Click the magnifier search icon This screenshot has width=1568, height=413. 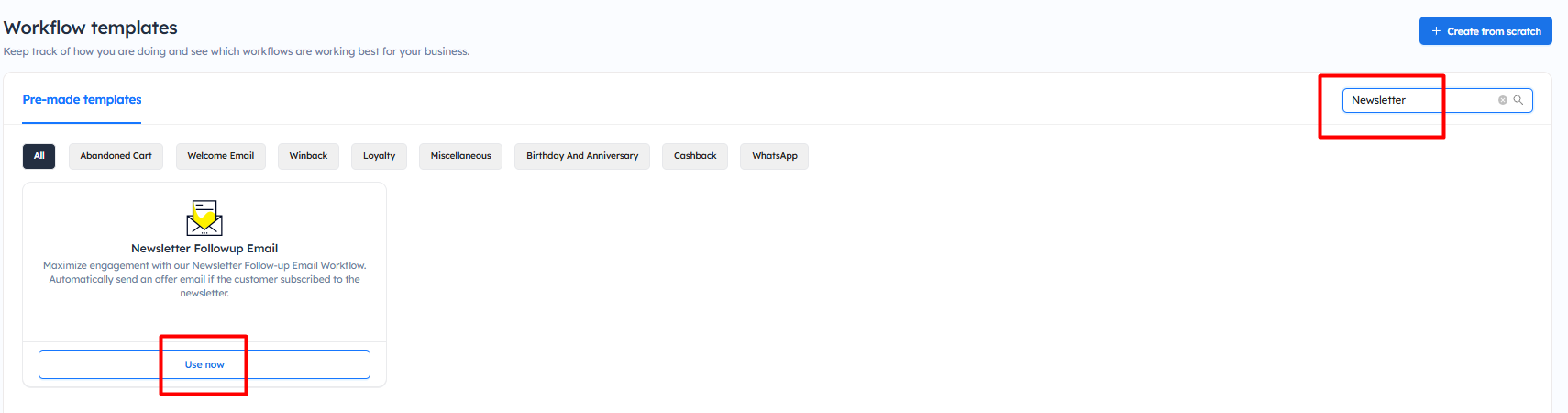coord(1518,100)
